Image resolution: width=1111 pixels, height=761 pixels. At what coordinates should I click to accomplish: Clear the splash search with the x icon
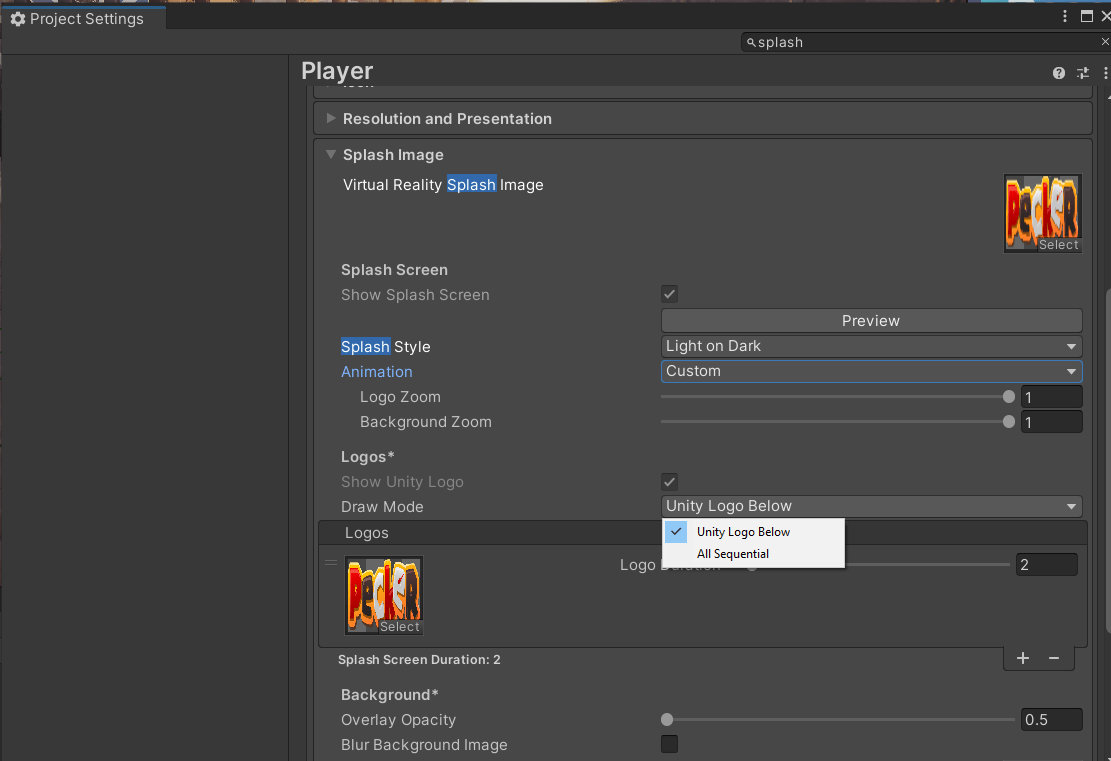click(x=1104, y=42)
